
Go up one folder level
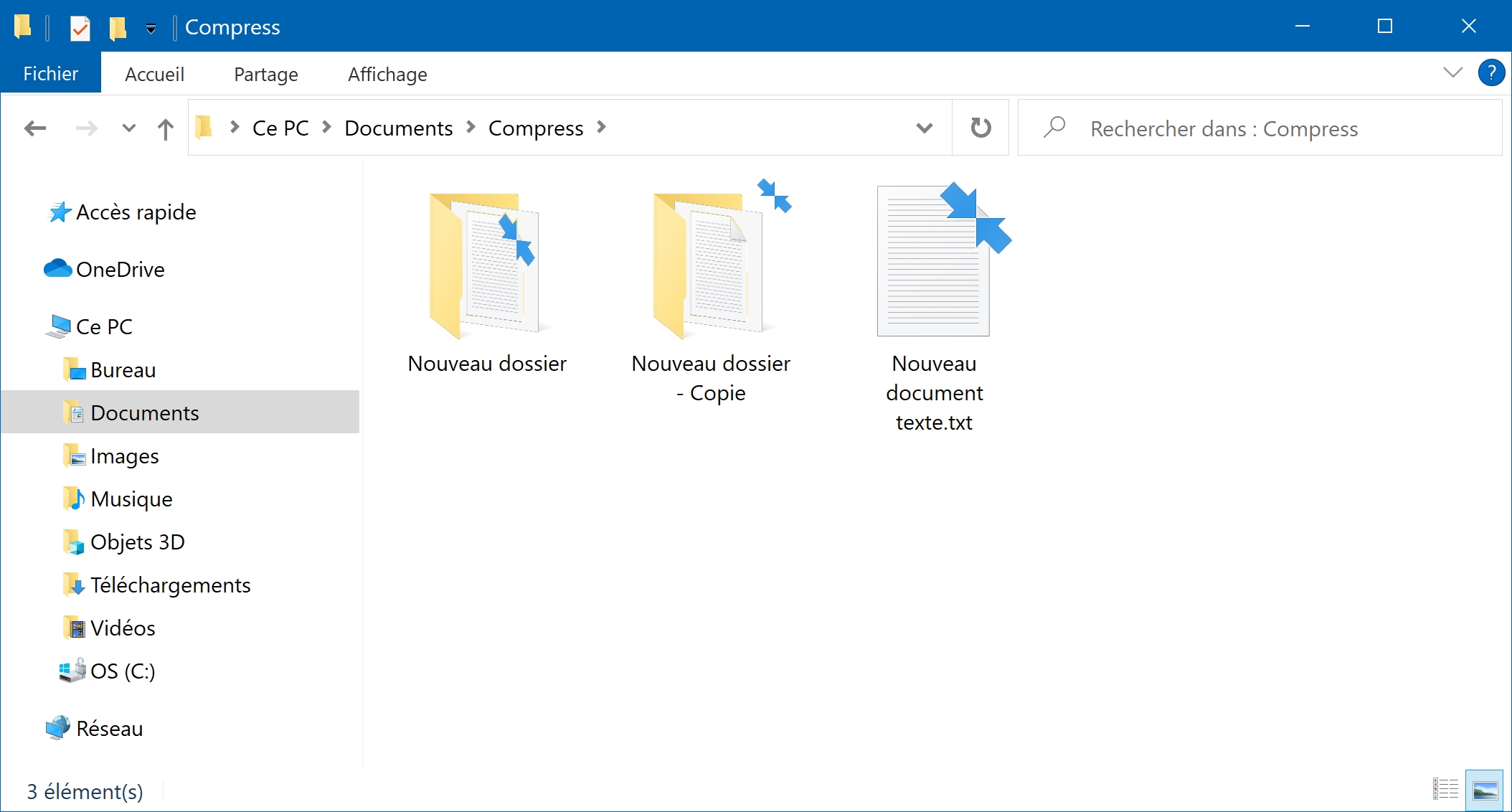[x=166, y=128]
